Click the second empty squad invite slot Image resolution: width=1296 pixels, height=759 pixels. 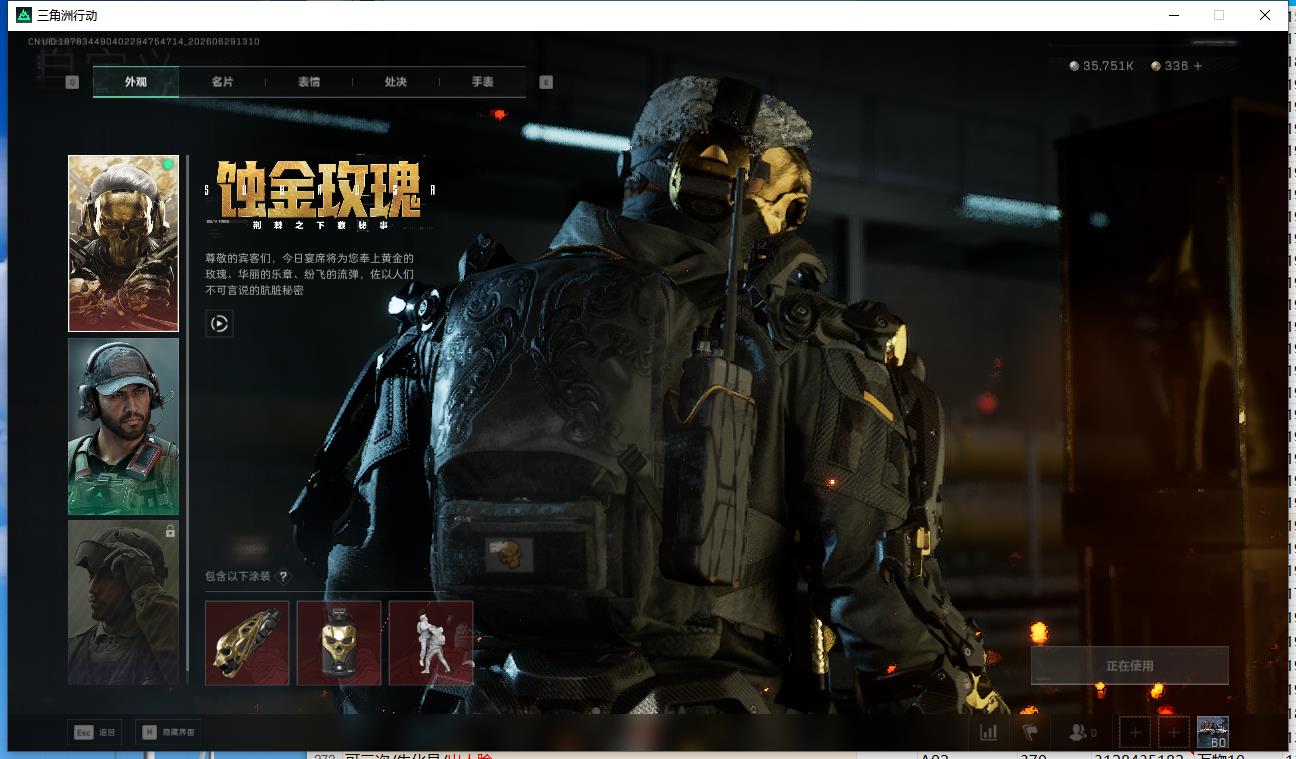tap(1174, 733)
